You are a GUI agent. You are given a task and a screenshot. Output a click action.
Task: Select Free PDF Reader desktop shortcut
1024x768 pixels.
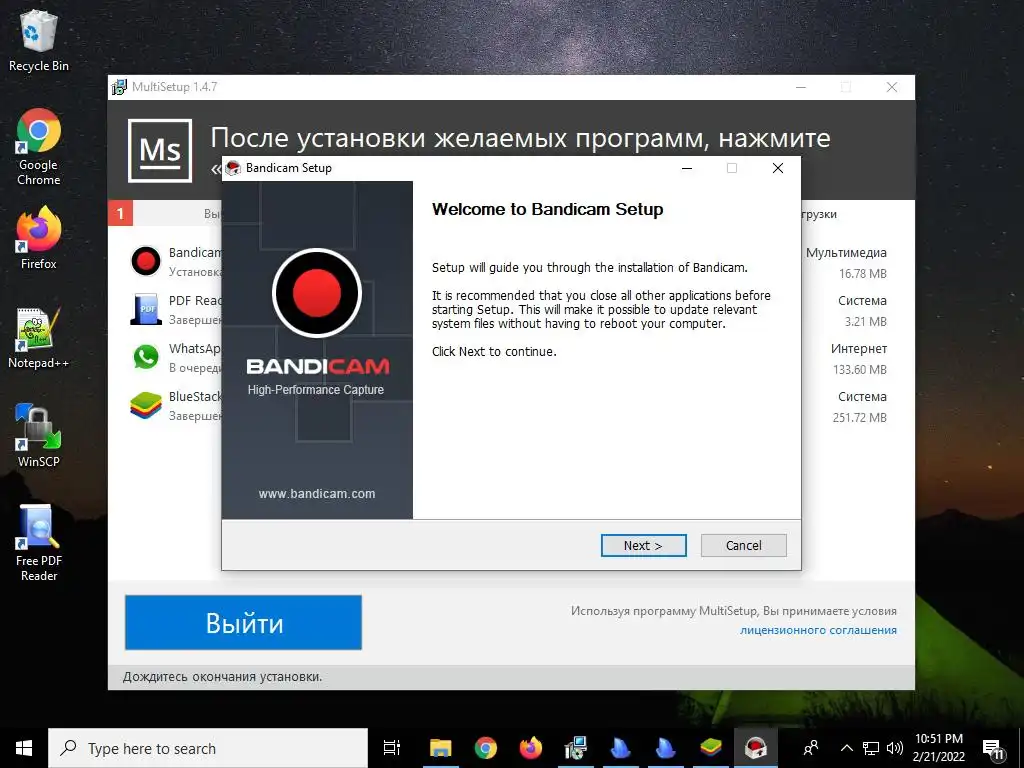[38, 543]
